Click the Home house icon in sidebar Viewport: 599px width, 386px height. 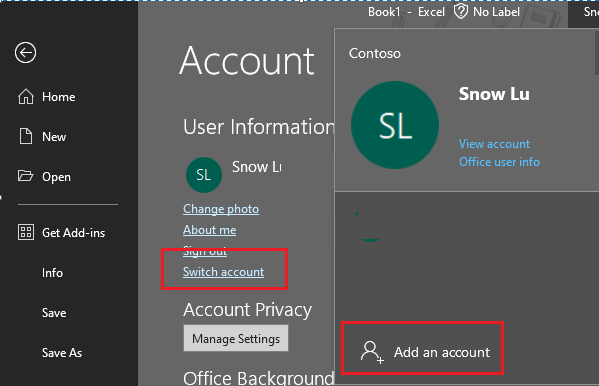[26, 97]
